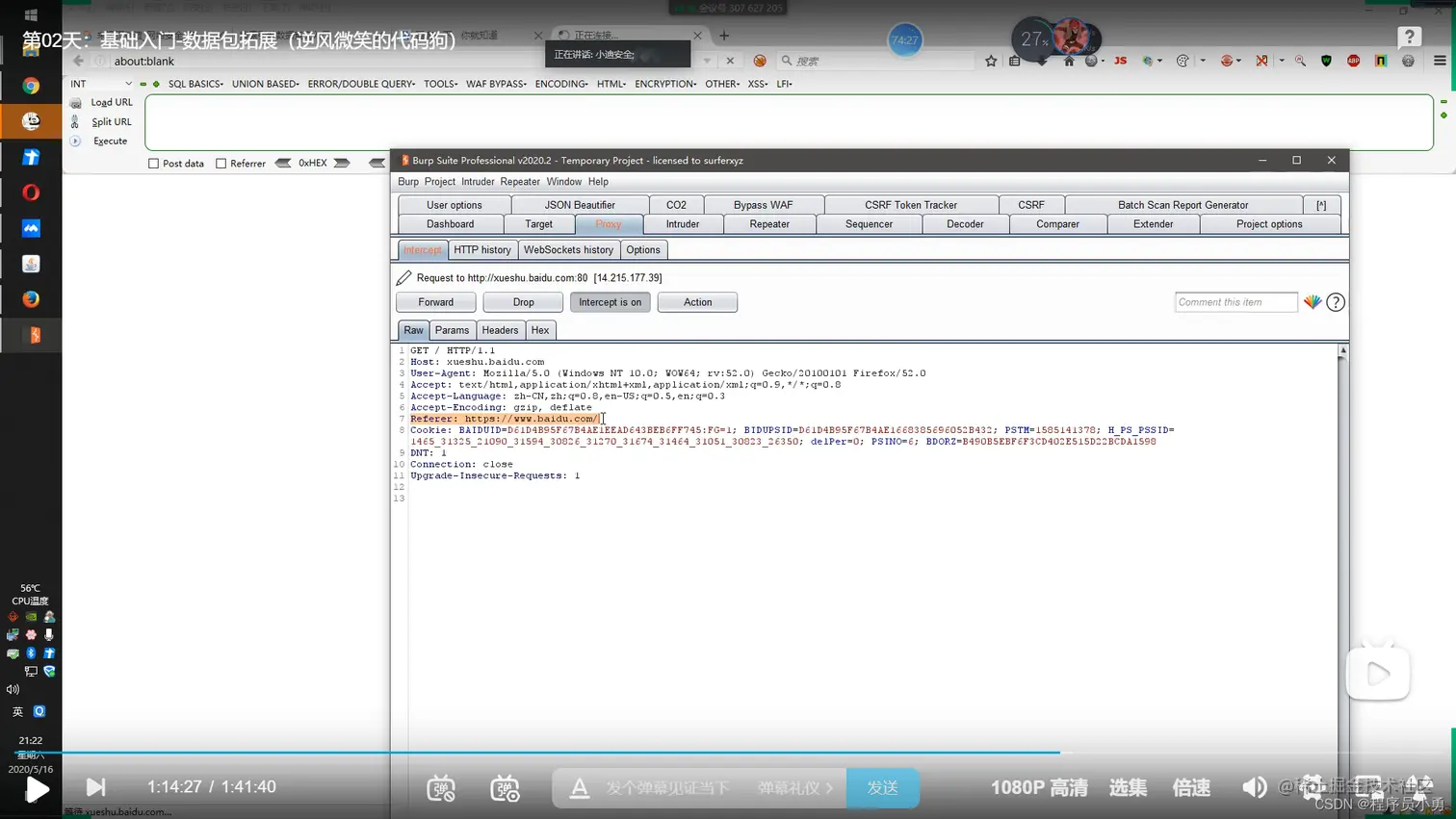Expand the ENCODING menu
Image resolution: width=1456 pixels, height=819 pixels.
click(561, 84)
